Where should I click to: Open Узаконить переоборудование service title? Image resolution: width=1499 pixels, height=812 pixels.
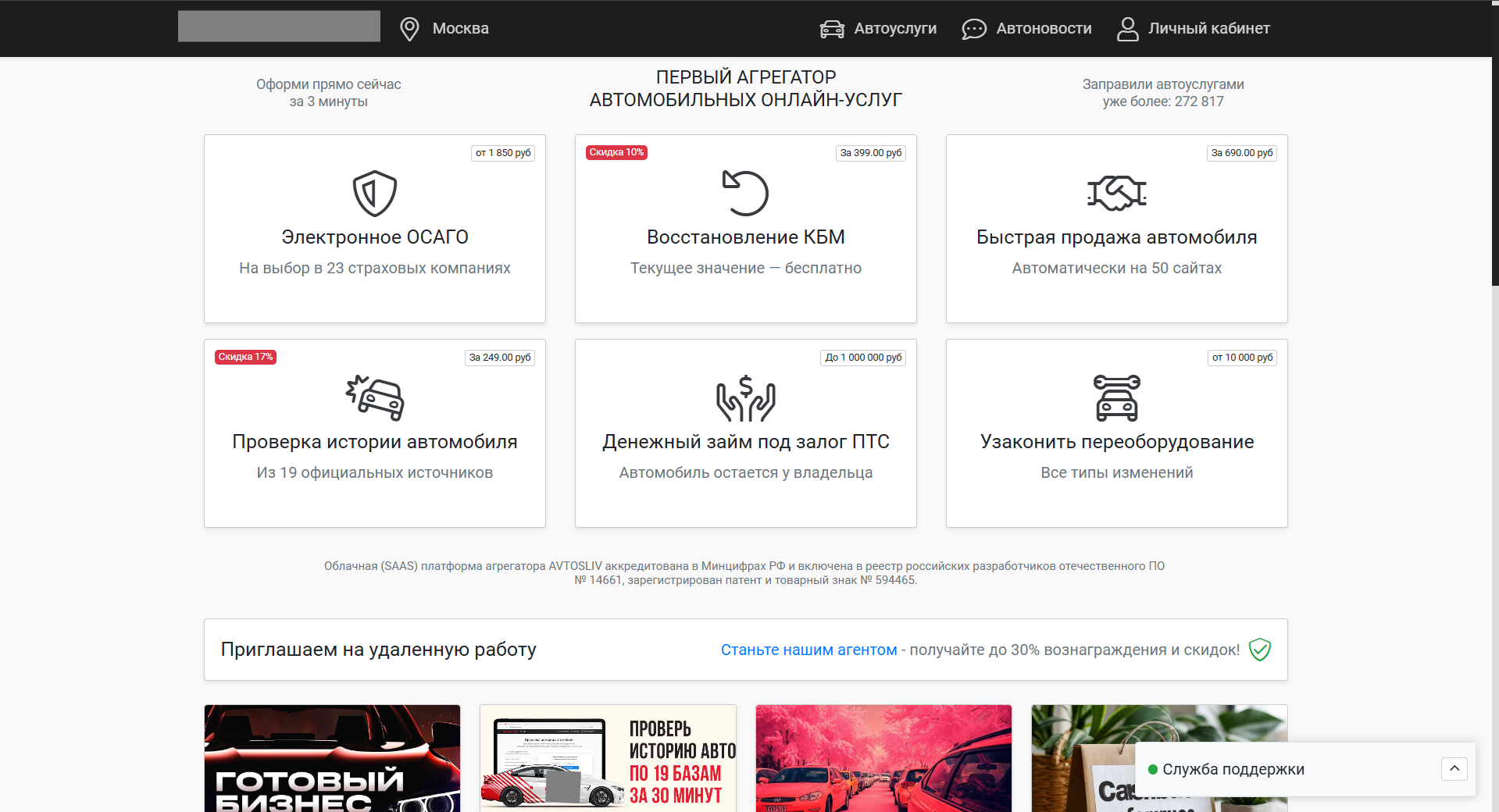tap(1117, 442)
